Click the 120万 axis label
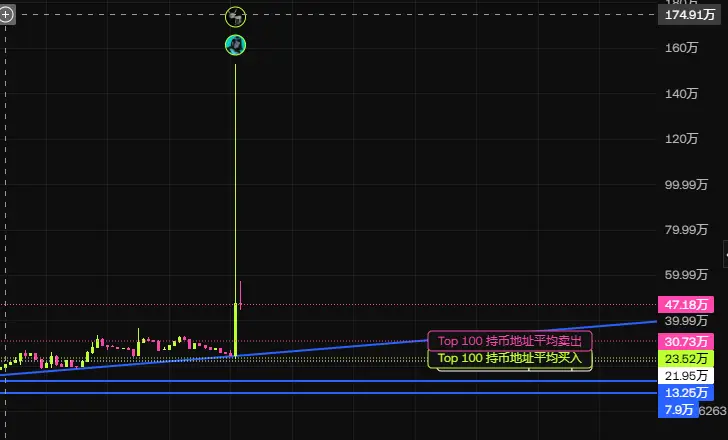728x440 pixels. pos(681,139)
